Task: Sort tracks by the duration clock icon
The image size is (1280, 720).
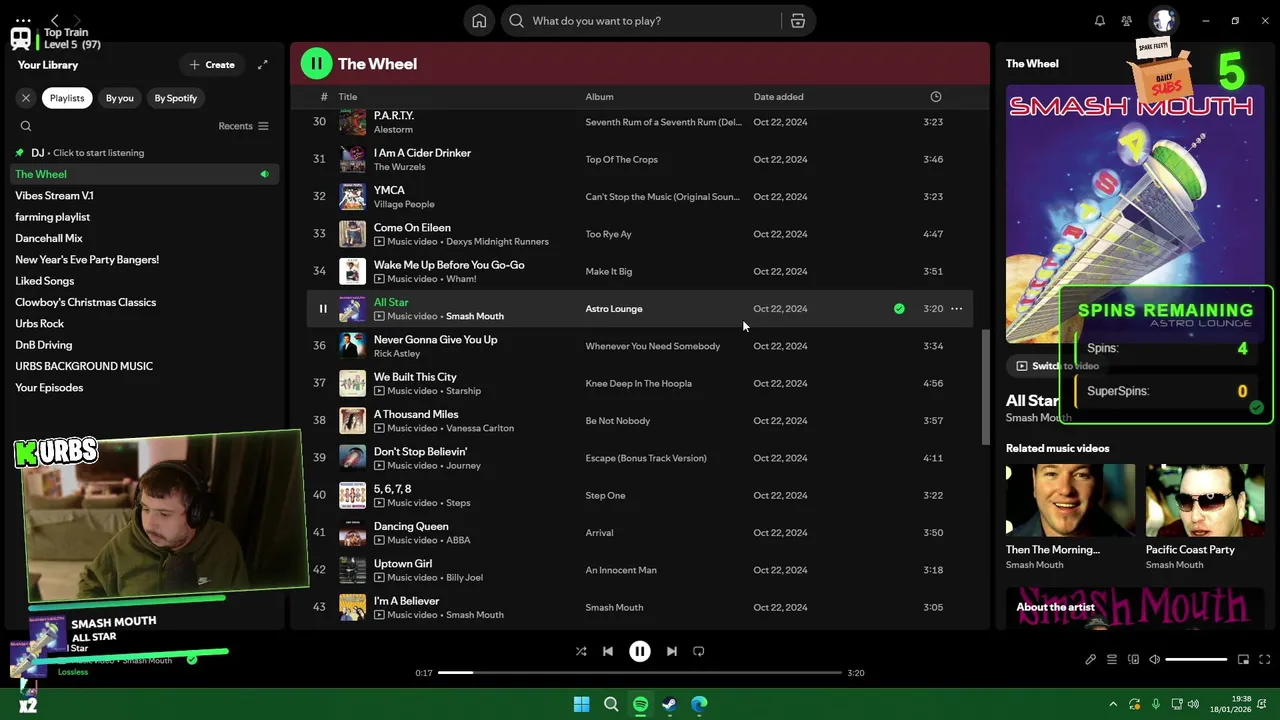Action: coord(936,97)
